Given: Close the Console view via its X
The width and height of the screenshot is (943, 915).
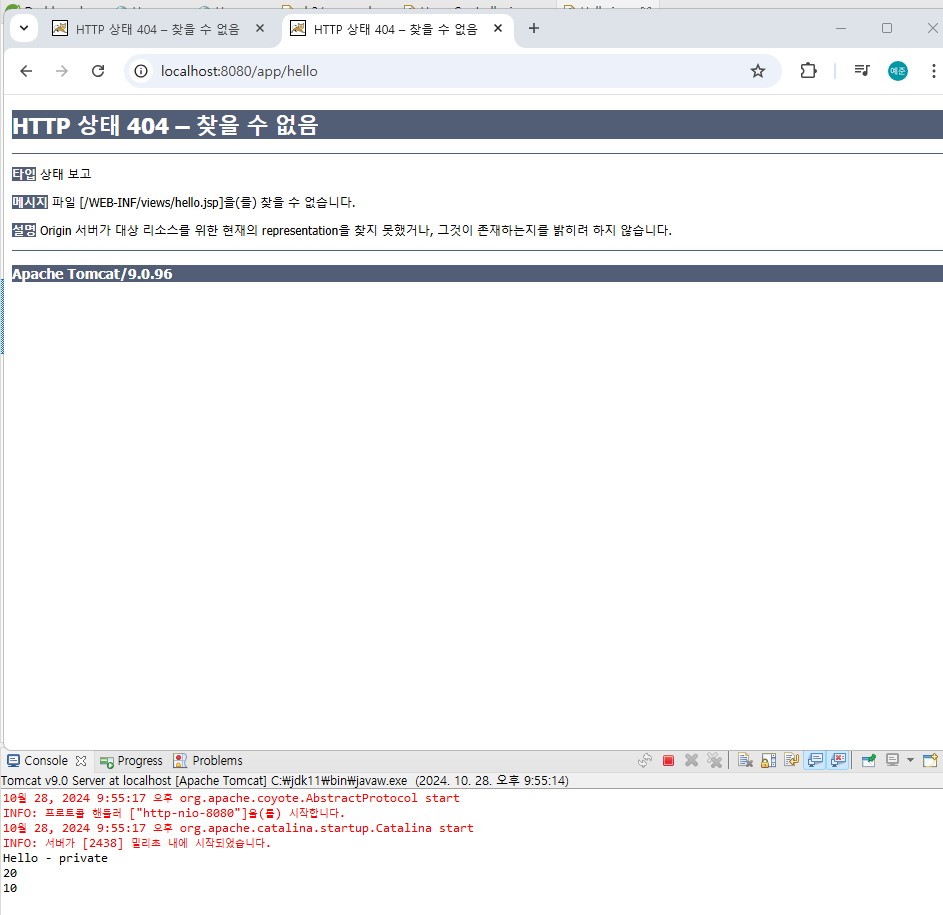Looking at the screenshot, I should click(81, 761).
